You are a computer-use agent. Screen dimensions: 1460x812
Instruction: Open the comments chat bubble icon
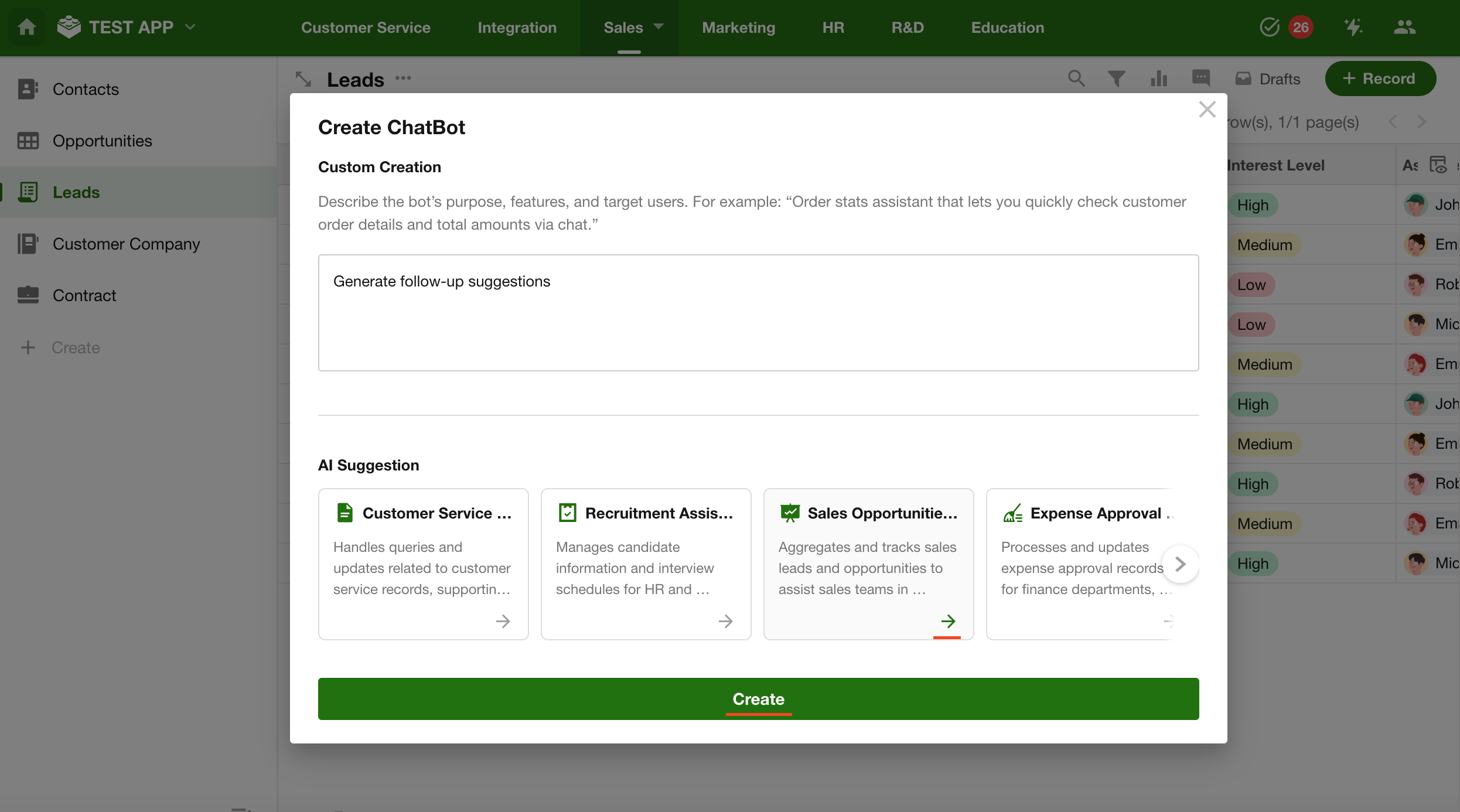pos(1200,77)
